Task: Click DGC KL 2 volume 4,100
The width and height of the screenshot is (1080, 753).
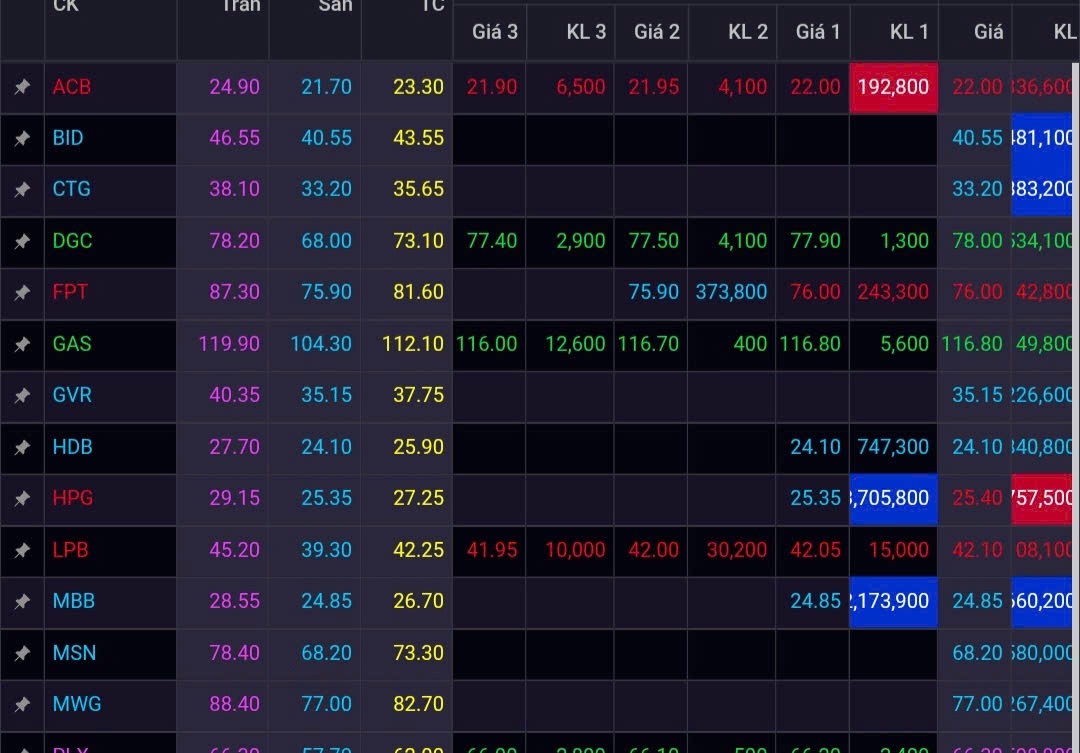Action: [x=742, y=241]
